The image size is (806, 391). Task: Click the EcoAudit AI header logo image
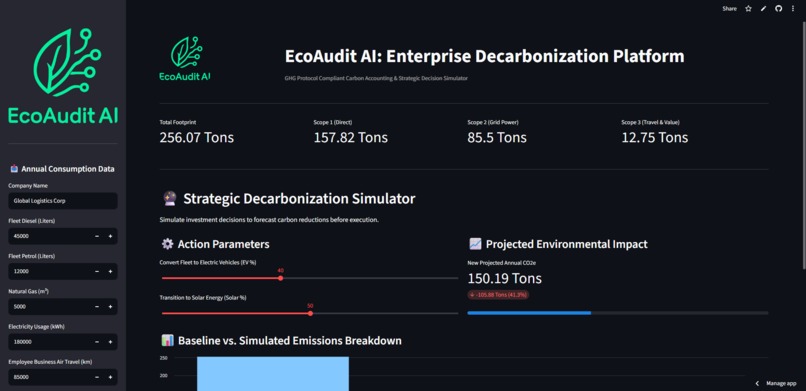point(185,59)
